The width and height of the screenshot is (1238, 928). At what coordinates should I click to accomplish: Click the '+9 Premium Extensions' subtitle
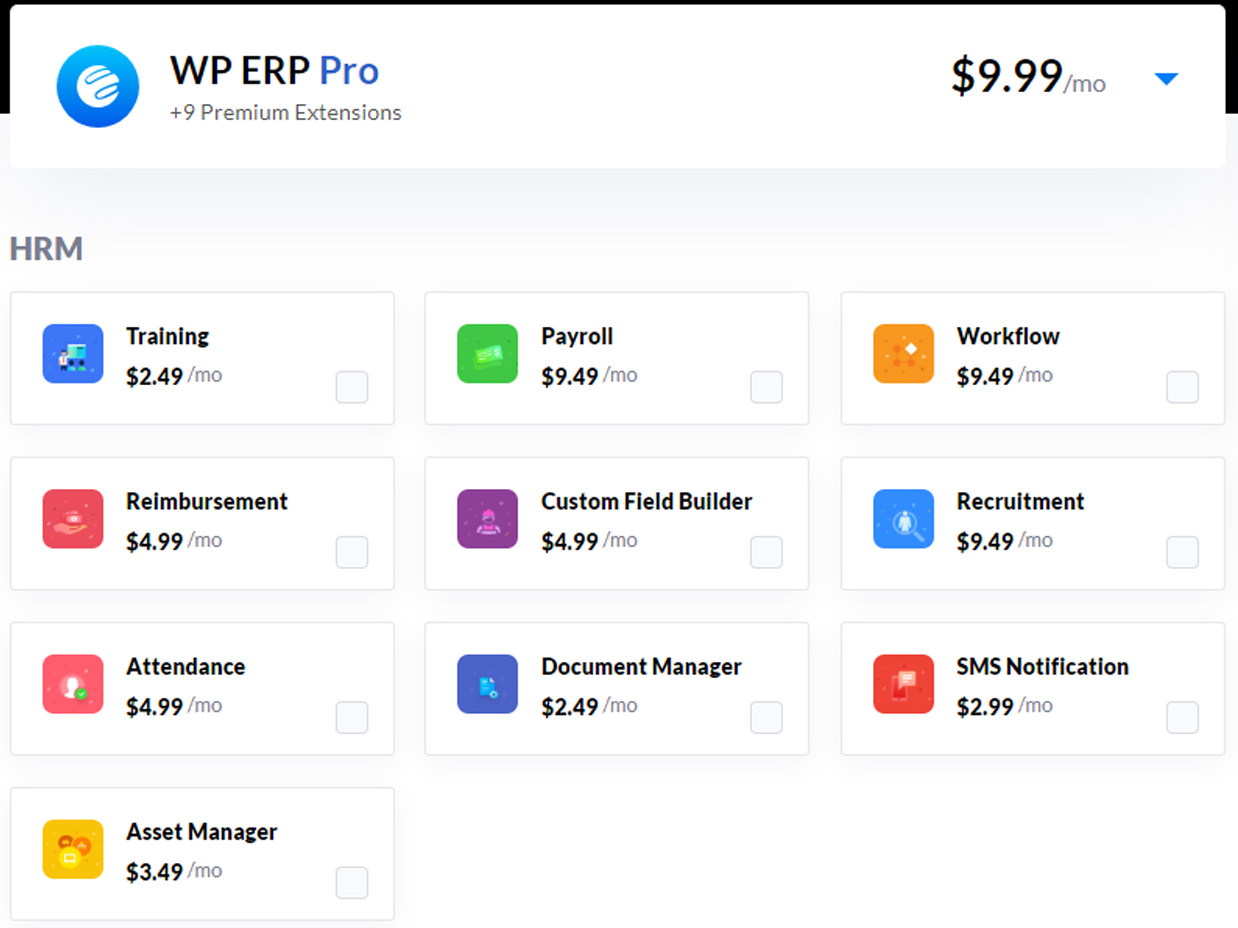[x=286, y=113]
